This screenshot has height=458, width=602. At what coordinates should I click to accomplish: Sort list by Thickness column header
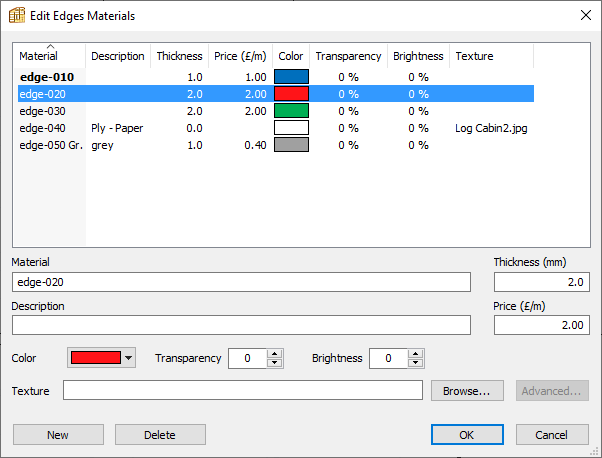pyautogui.click(x=179, y=56)
